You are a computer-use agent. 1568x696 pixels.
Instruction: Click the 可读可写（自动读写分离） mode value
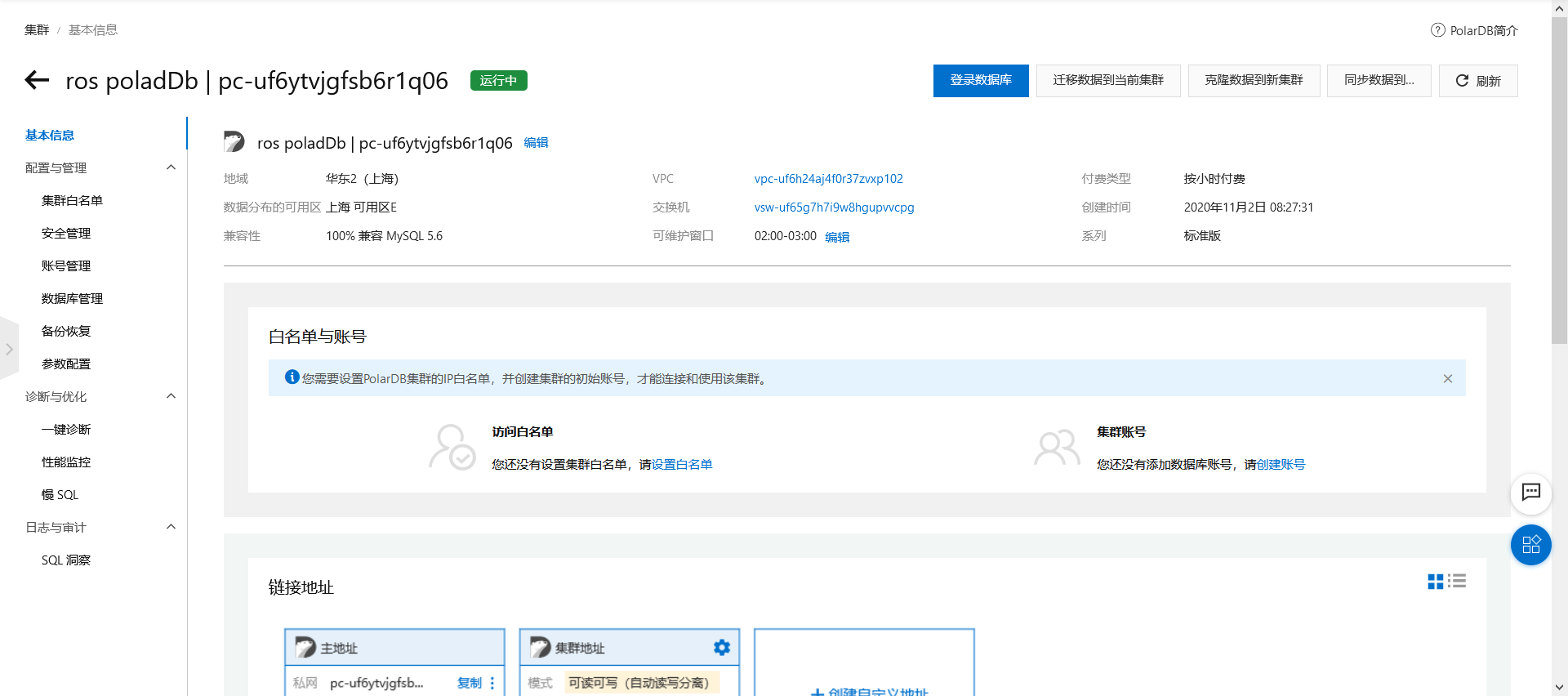coord(641,683)
